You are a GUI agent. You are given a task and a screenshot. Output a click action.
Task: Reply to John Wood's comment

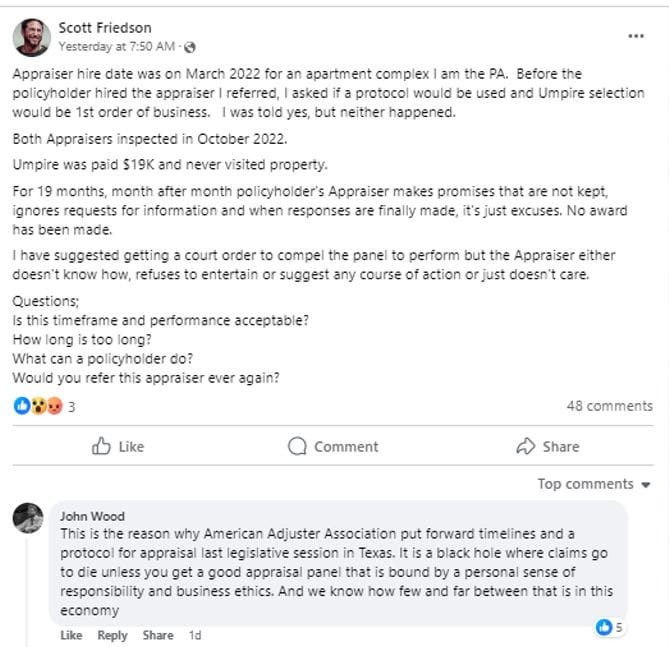click(112, 635)
